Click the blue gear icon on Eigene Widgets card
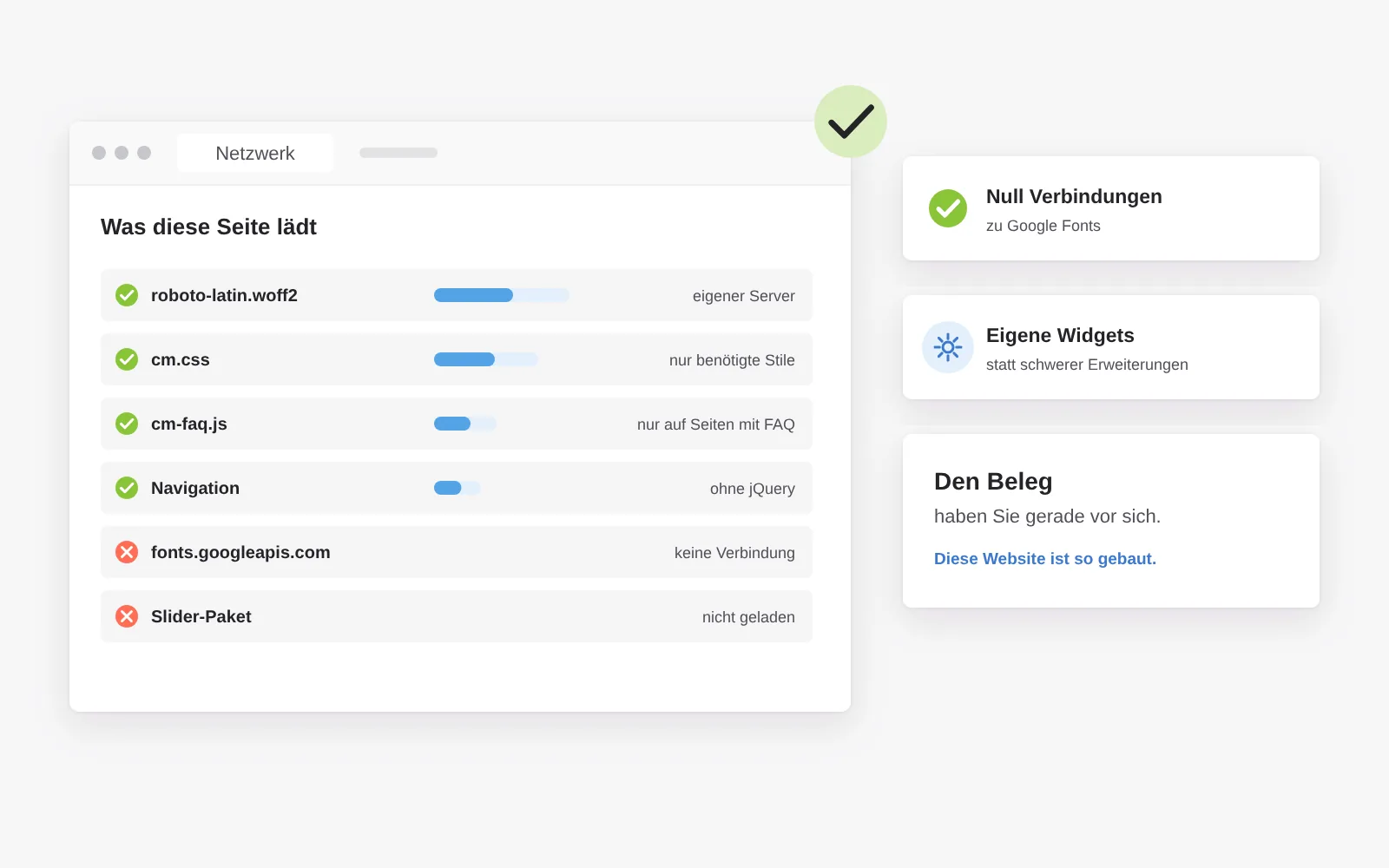This screenshot has width=1389, height=868. pyautogui.click(x=948, y=347)
